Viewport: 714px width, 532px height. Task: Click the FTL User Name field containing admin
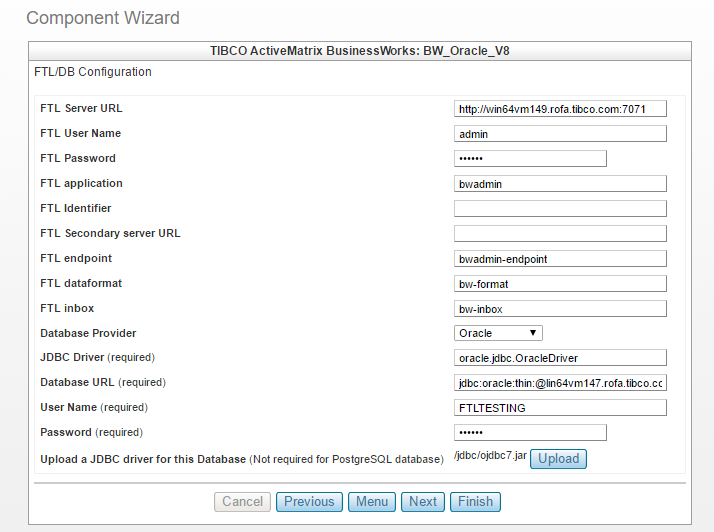point(560,134)
